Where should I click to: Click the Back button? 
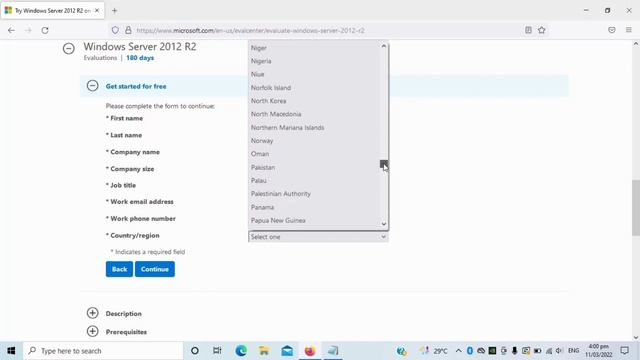click(x=119, y=269)
